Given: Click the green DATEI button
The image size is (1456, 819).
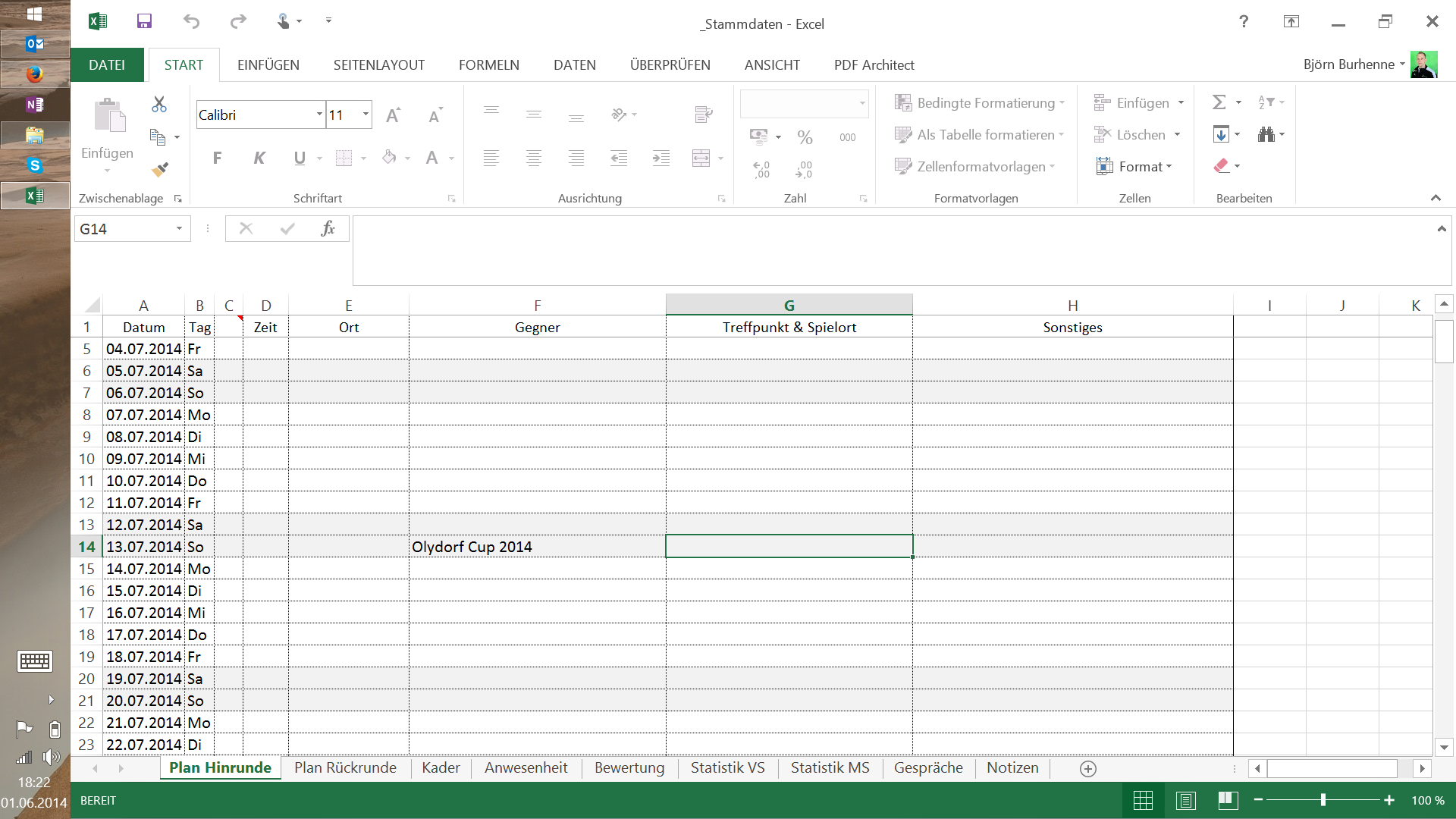Looking at the screenshot, I should (x=106, y=65).
